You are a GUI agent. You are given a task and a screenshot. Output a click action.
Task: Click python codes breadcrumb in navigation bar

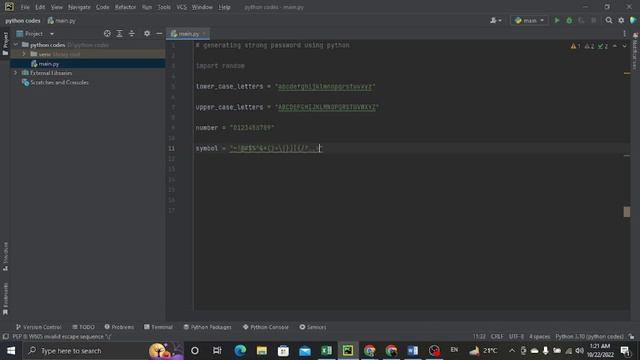point(23,20)
